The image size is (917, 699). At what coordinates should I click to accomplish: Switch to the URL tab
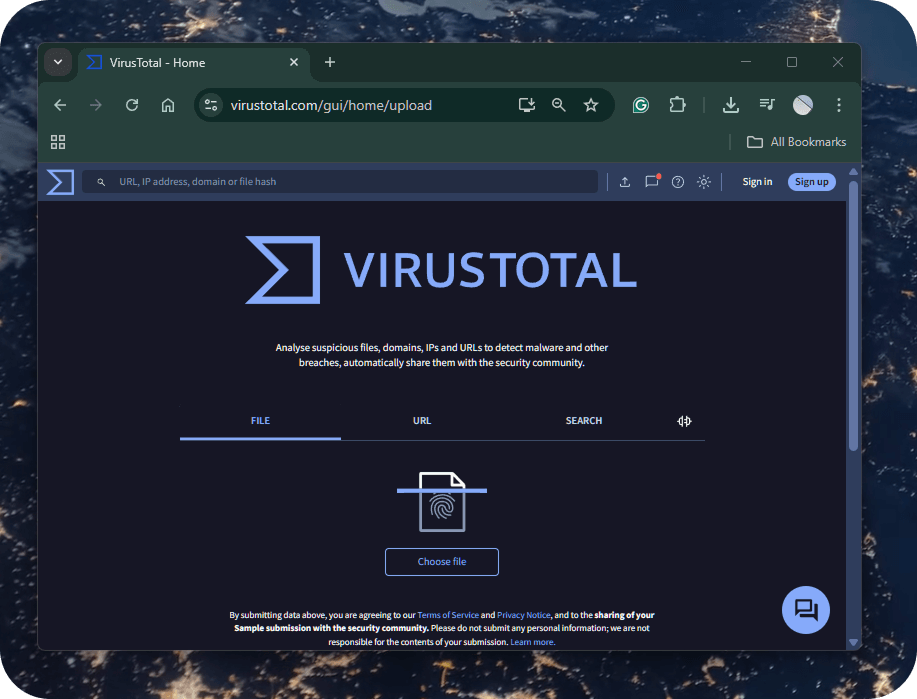[422, 421]
